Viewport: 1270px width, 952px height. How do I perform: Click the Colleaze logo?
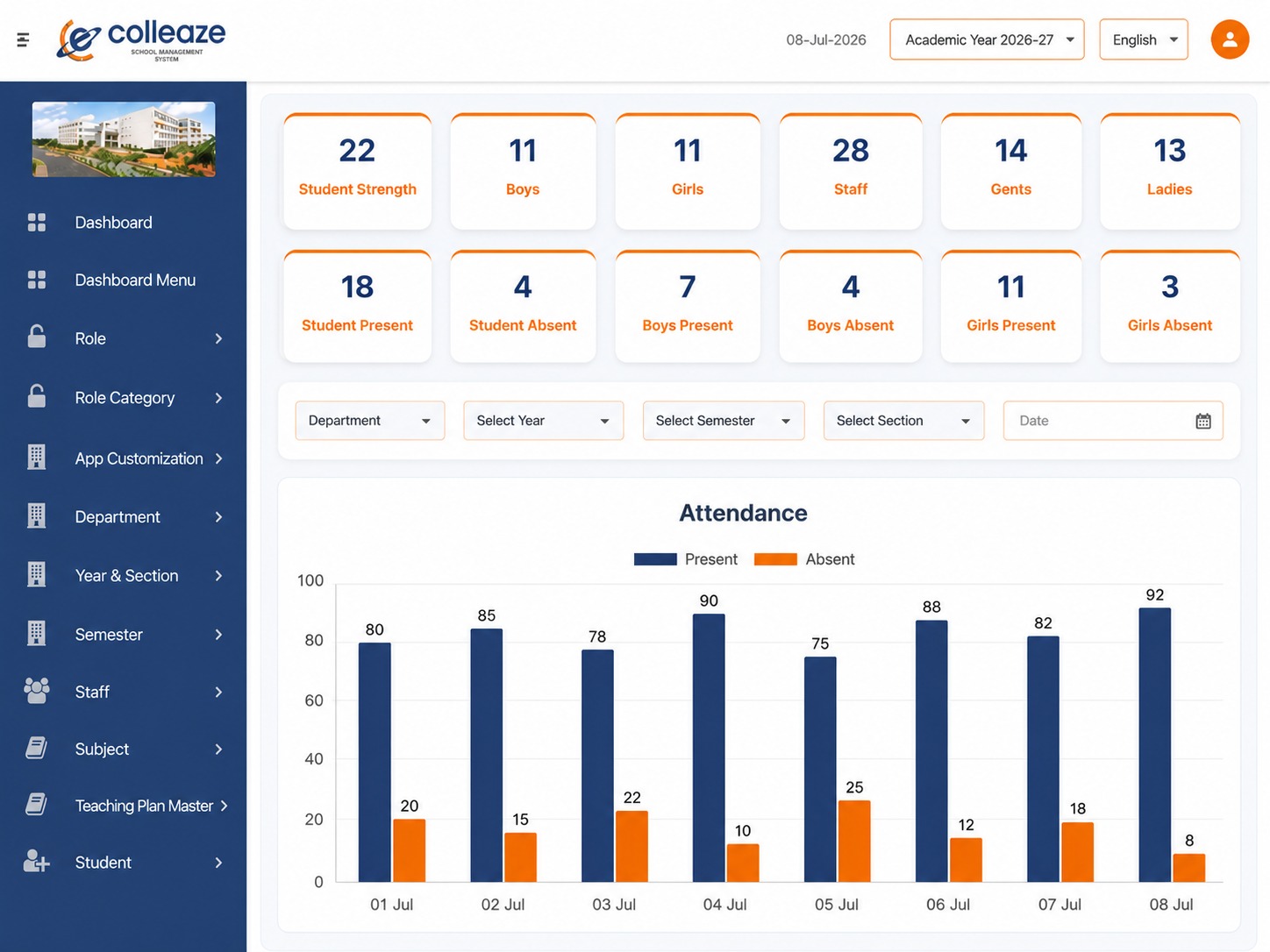tap(141, 39)
